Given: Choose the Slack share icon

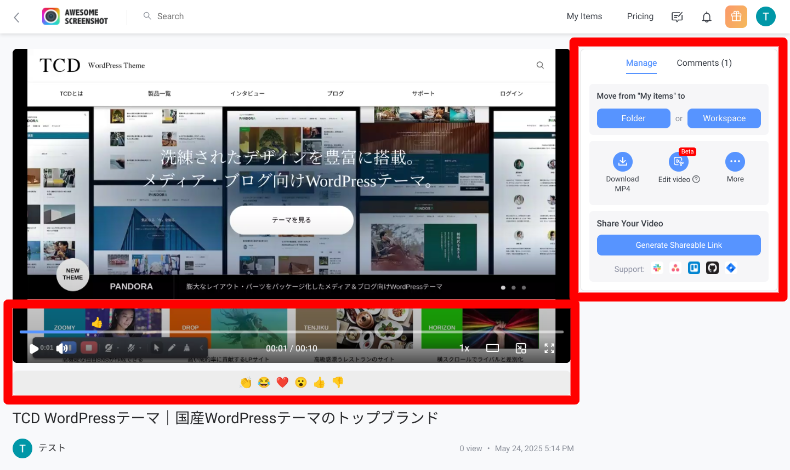Looking at the screenshot, I should [656, 268].
